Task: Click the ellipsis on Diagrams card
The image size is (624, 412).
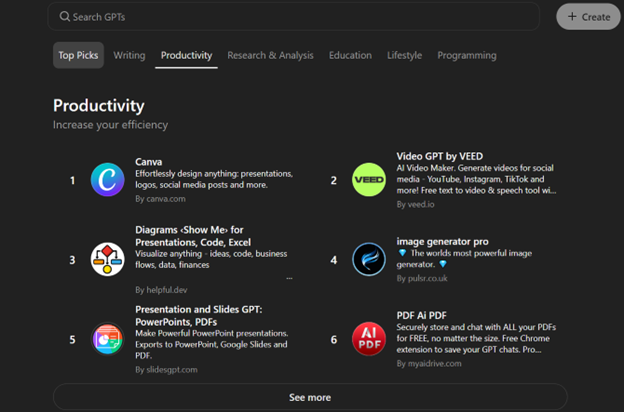Action: coord(289,278)
